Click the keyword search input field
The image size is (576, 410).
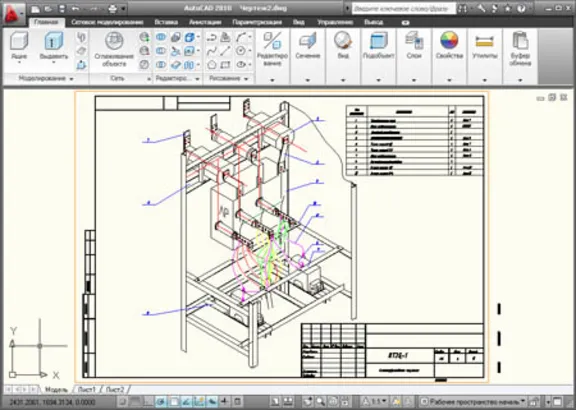pyautogui.click(x=403, y=8)
